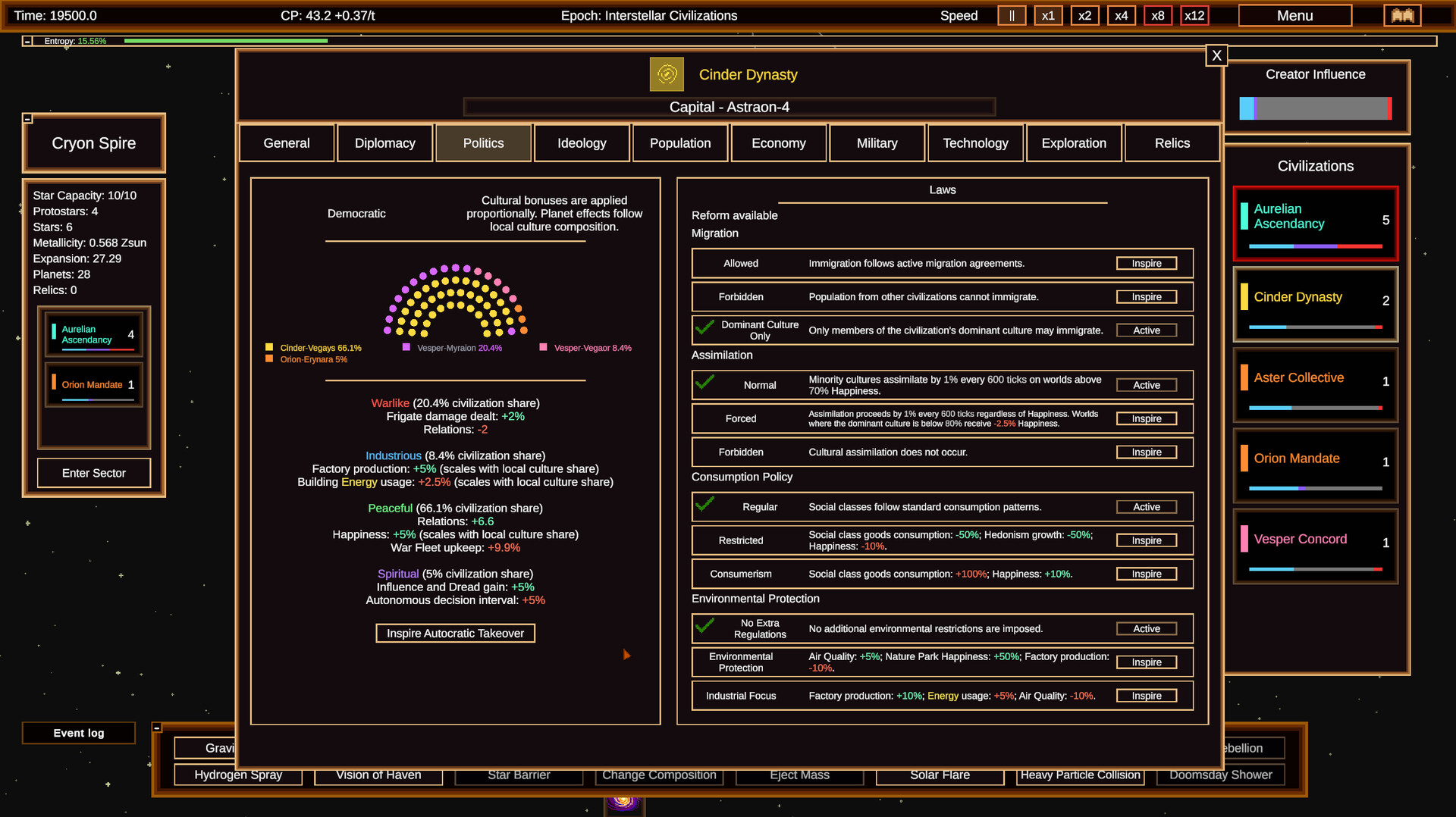
Task: Switch to the Technology tab
Action: [x=975, y=143]
